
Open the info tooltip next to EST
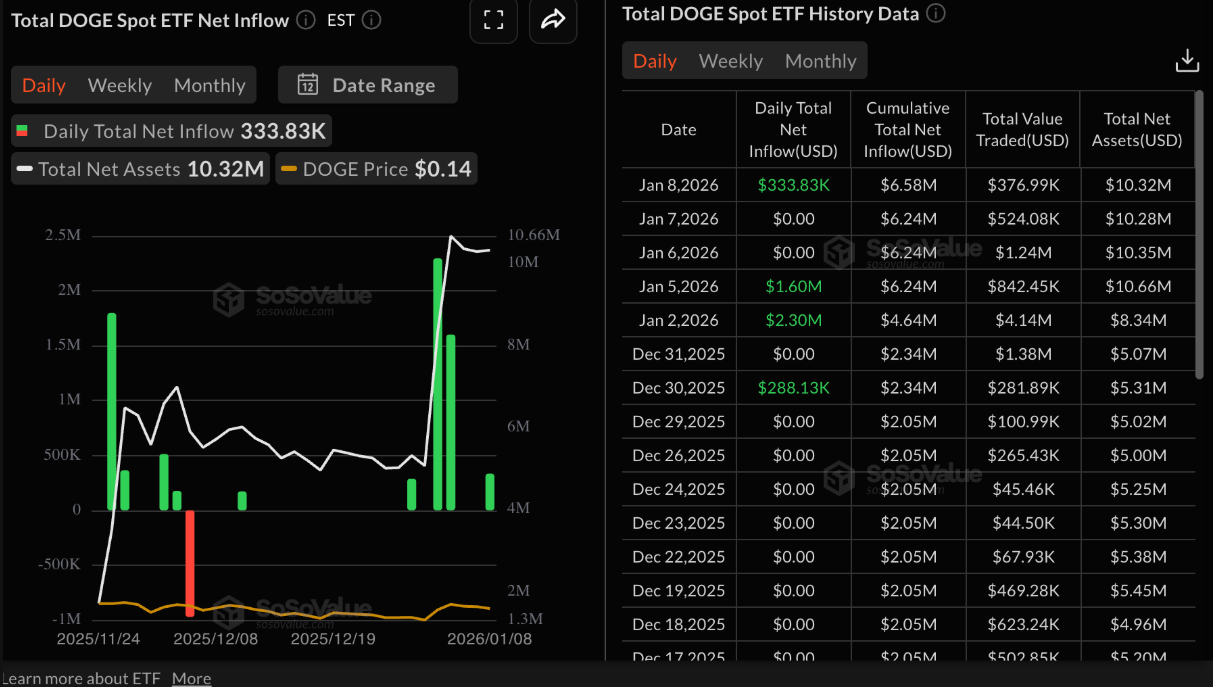[x=369, y=20]
